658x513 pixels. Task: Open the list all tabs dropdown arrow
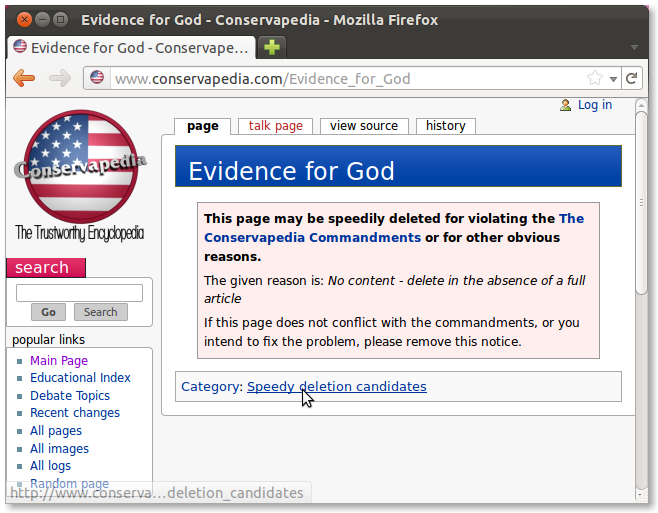[x=634, y=47]
